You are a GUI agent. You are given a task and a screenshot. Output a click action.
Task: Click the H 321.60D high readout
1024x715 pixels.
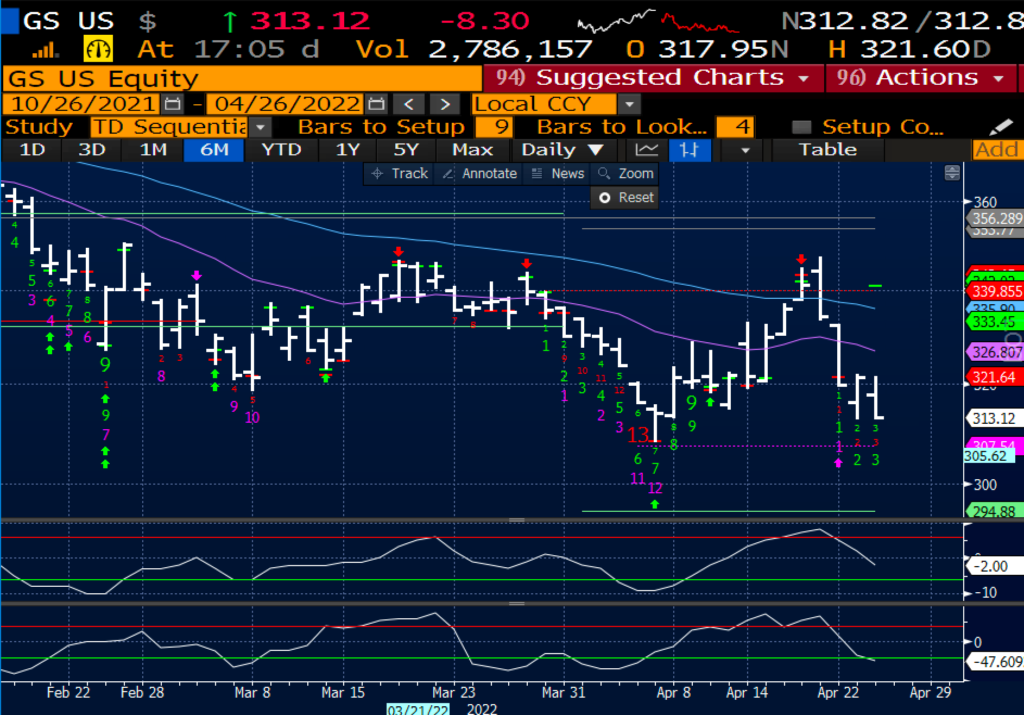click(908, 49)
